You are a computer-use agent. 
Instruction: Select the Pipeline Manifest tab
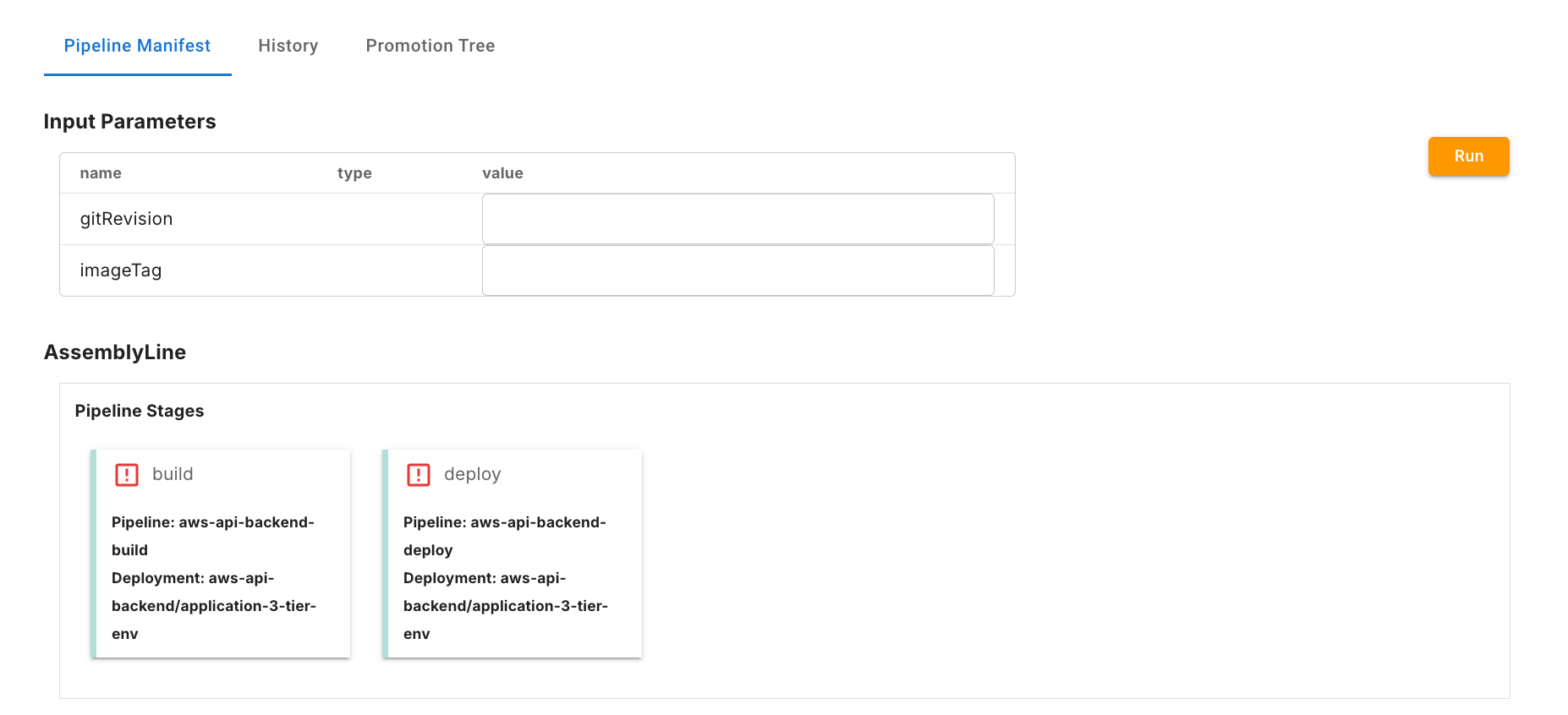[x=137, y=46]
